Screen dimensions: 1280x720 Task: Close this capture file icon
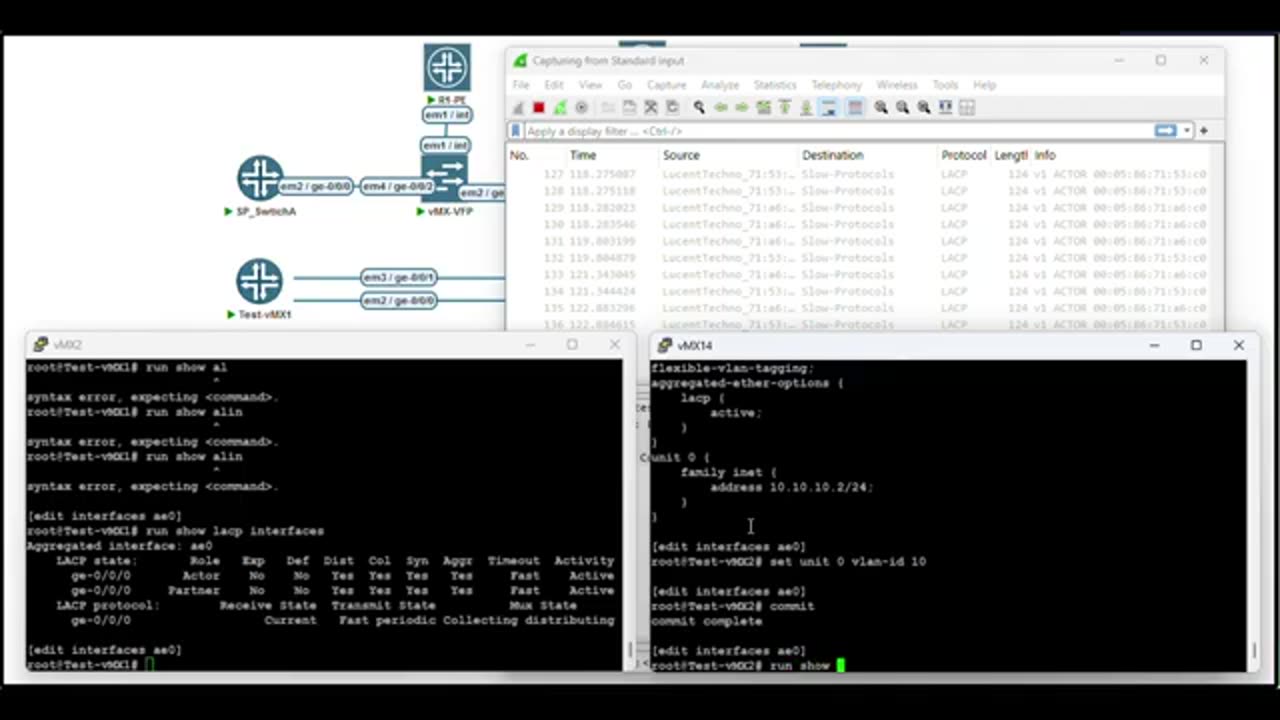(x=650, y=107)
